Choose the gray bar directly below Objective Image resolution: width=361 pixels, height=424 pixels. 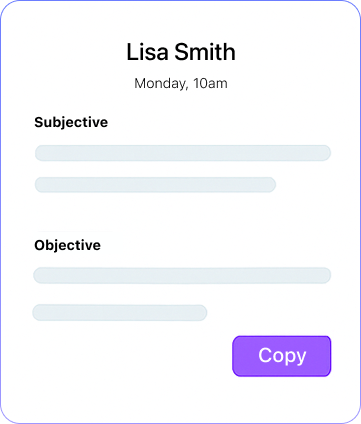point(182,275)
